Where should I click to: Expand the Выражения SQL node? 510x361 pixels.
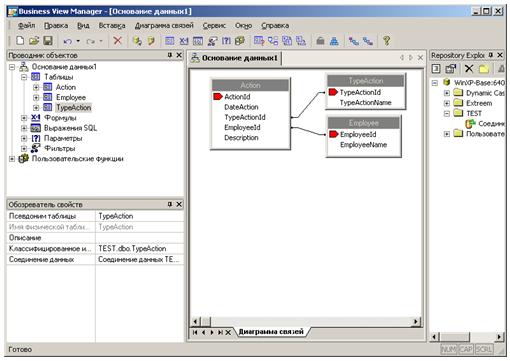[24, 128]
